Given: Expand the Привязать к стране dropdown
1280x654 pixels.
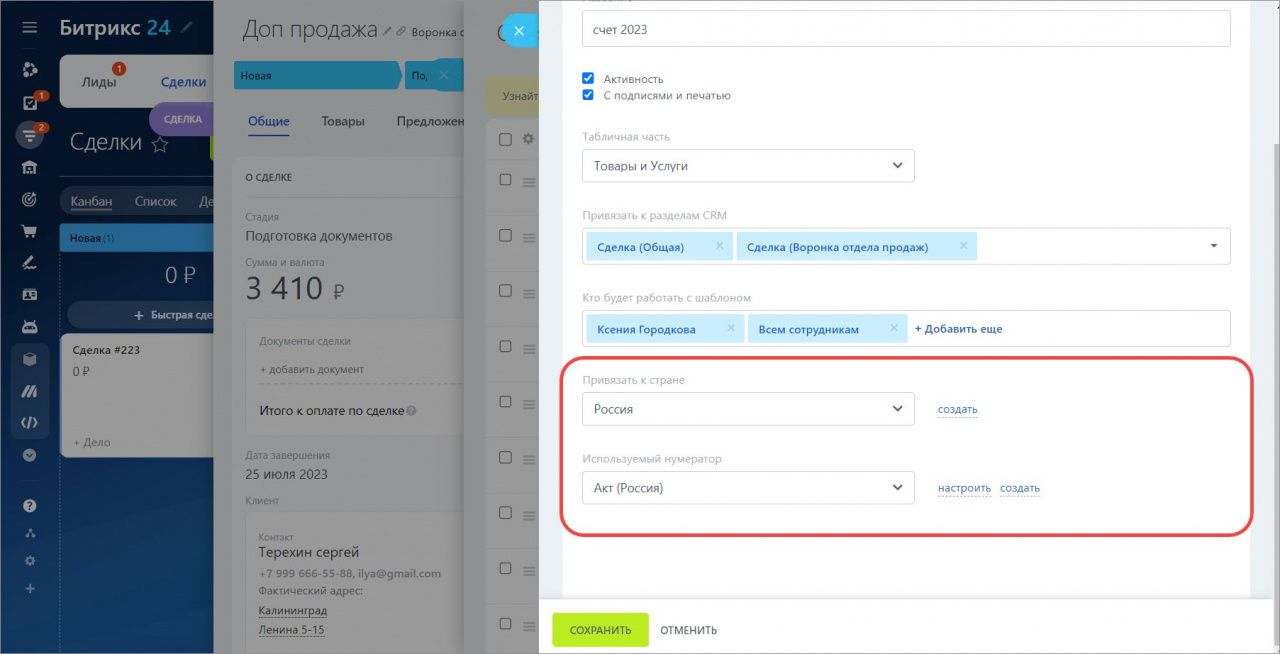Looking at the screenshot, I should 748,409.
